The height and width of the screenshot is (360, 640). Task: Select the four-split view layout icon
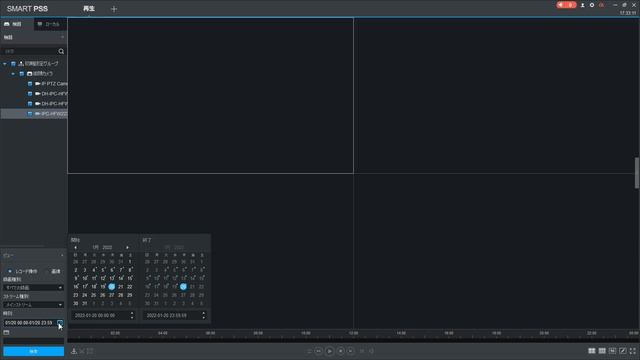coord(591,351)
